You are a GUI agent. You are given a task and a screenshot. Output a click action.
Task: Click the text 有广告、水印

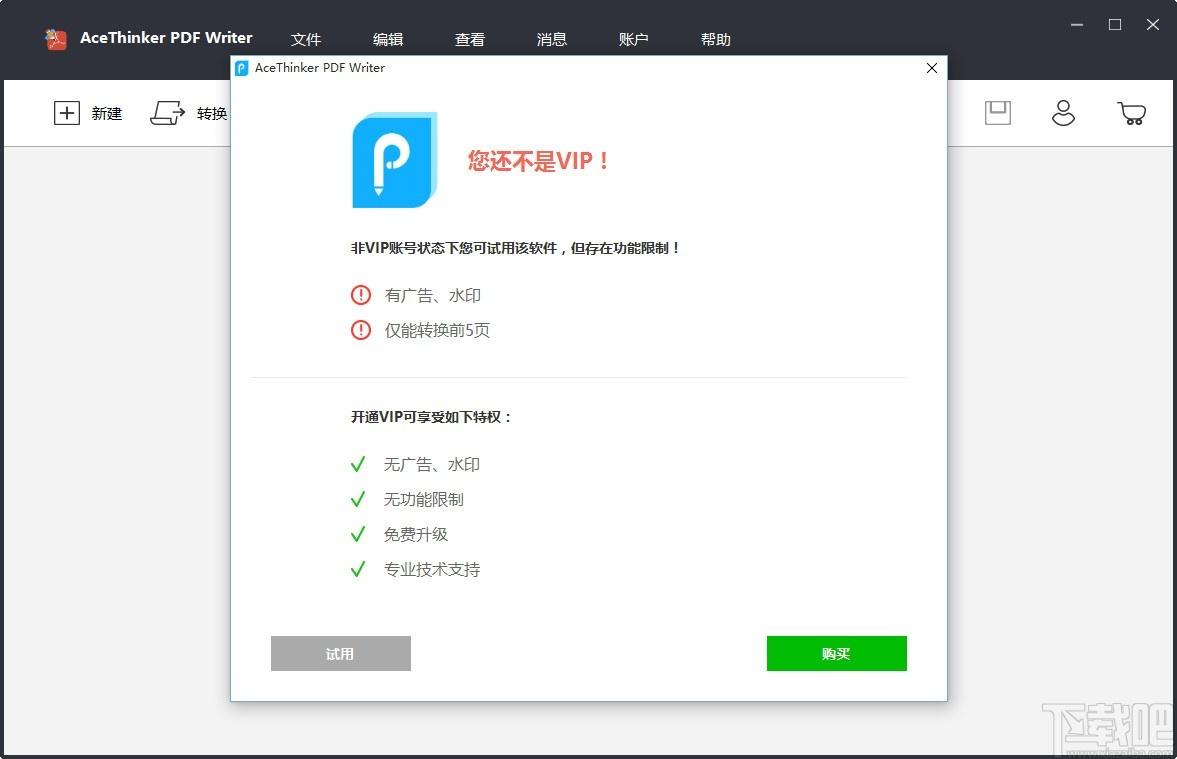click(x=432, y=295)
